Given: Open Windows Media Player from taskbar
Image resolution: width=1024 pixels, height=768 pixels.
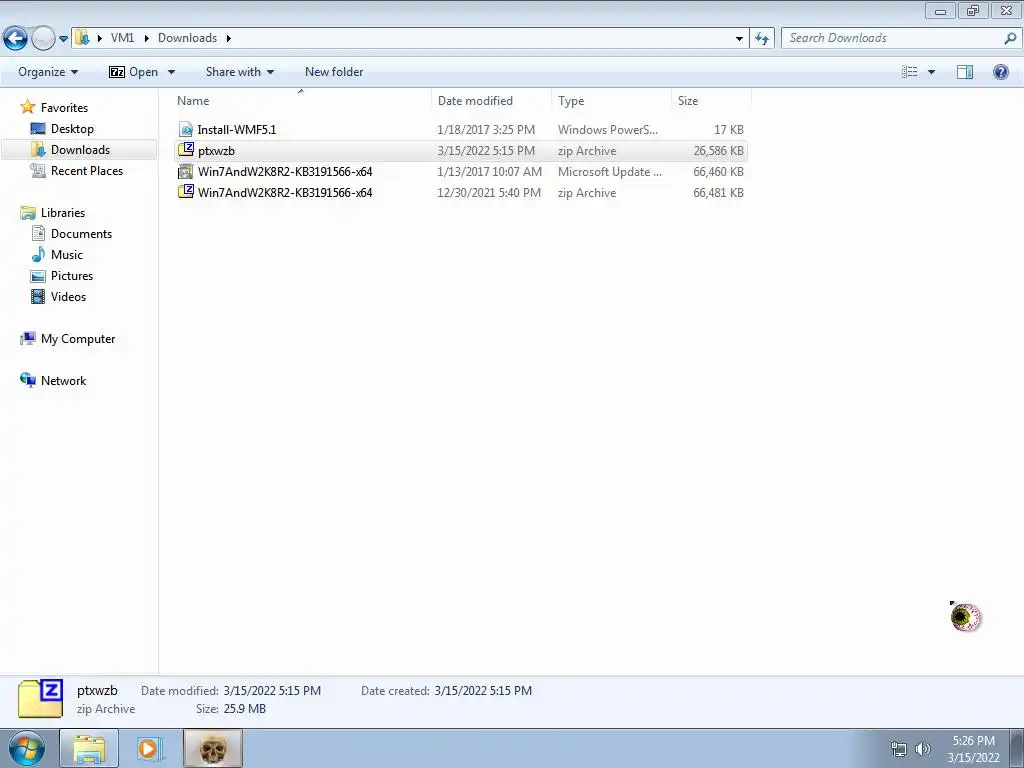Looking at the screenshot, I should click(151, 748).
